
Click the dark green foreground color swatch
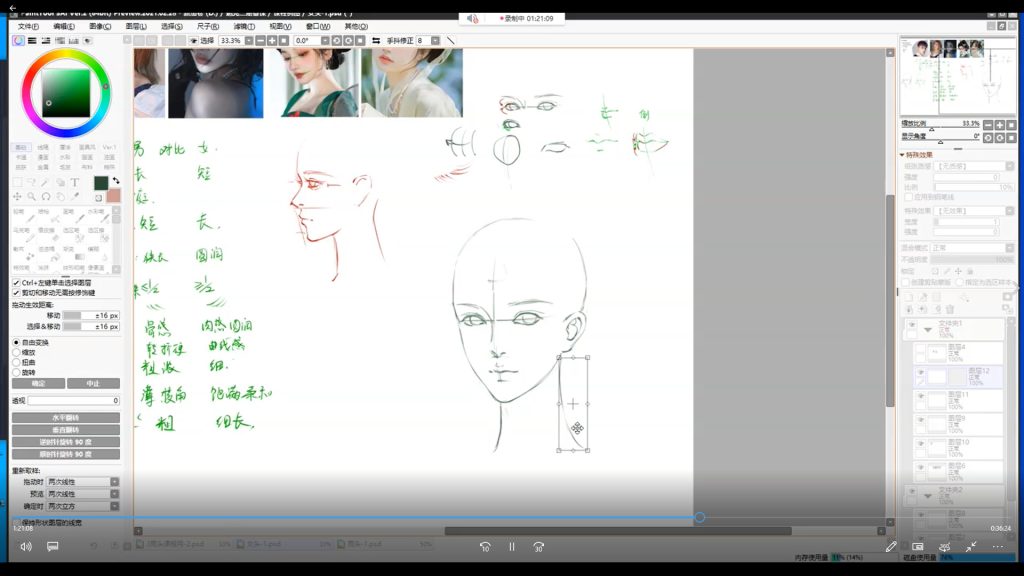(101, 183)
